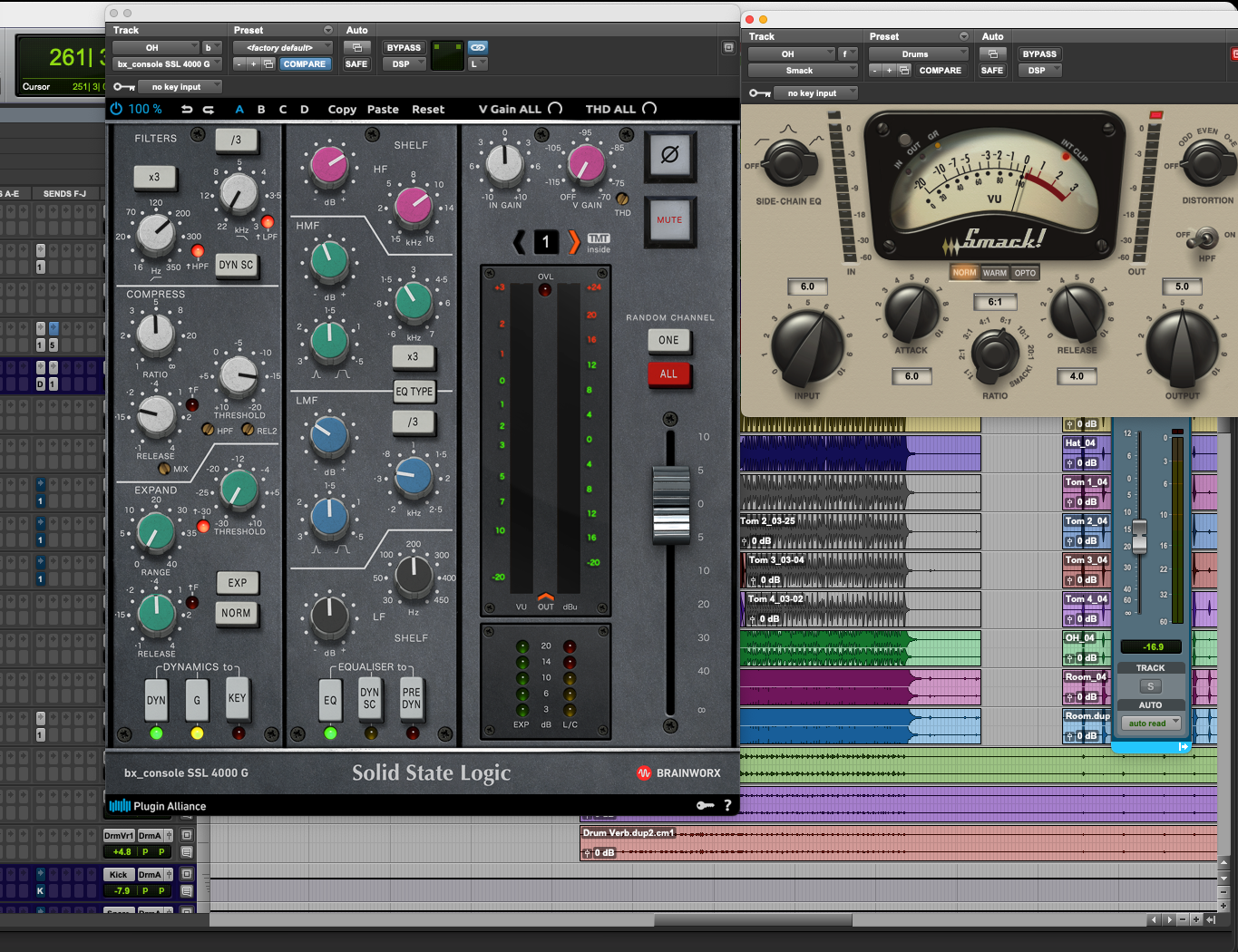Viewport: 1238px width, 952px height.
Task: Click the next channel orange bracket arrow
Action: click(574, 242)
